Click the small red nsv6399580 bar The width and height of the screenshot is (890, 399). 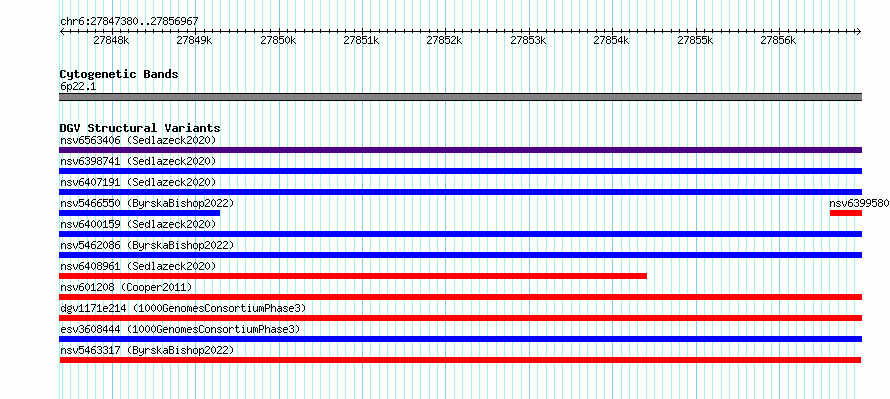click(846, 213)
